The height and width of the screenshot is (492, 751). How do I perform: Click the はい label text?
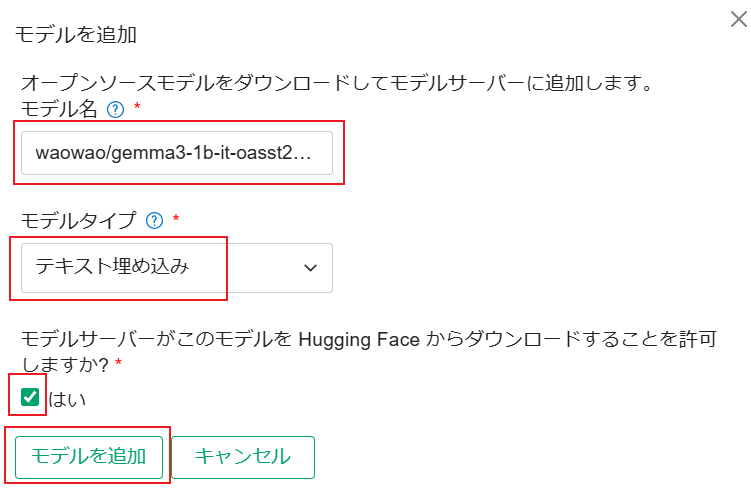(x=68, y=400)
